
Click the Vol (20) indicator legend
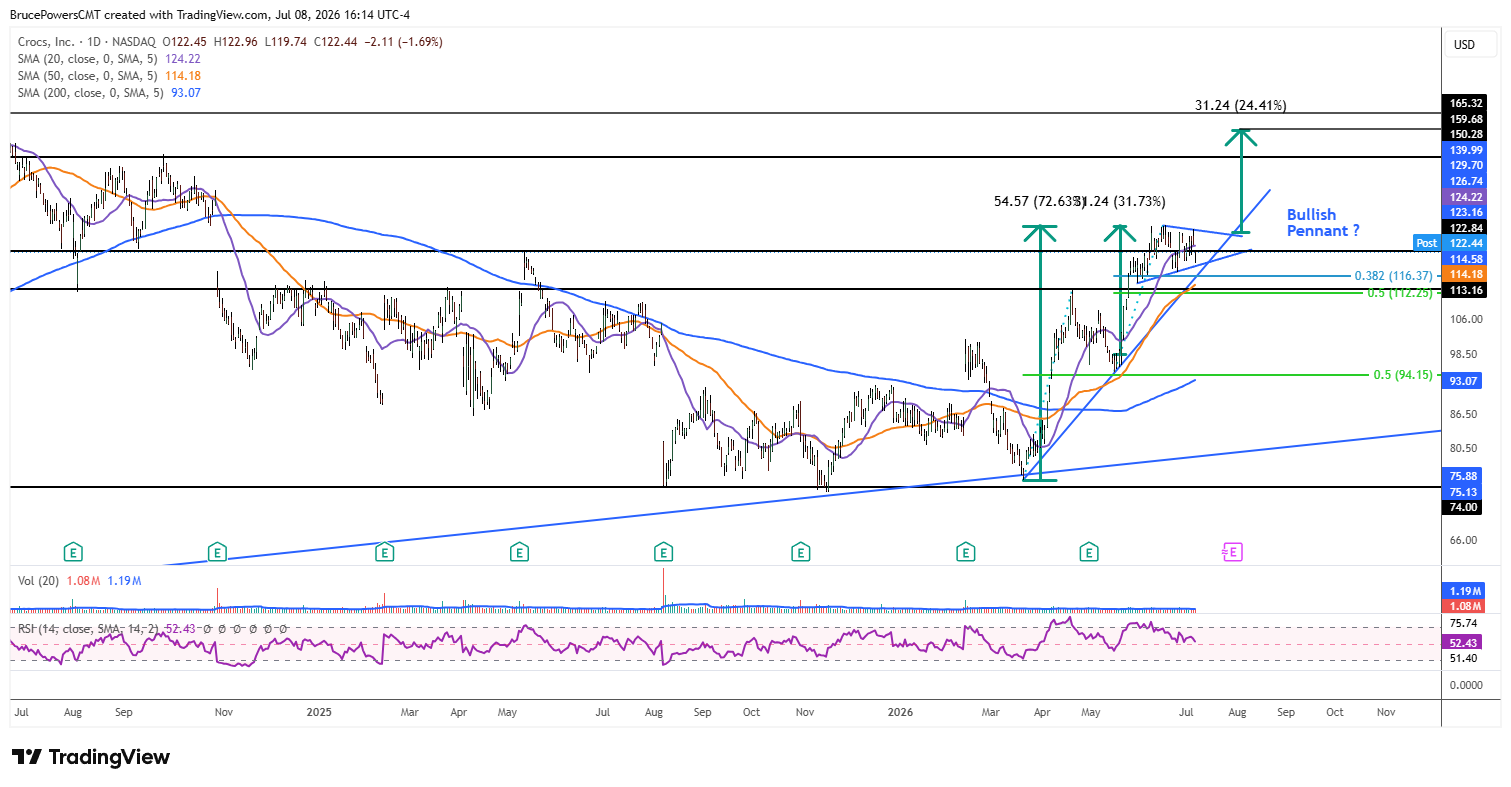(x=38, y=580)
